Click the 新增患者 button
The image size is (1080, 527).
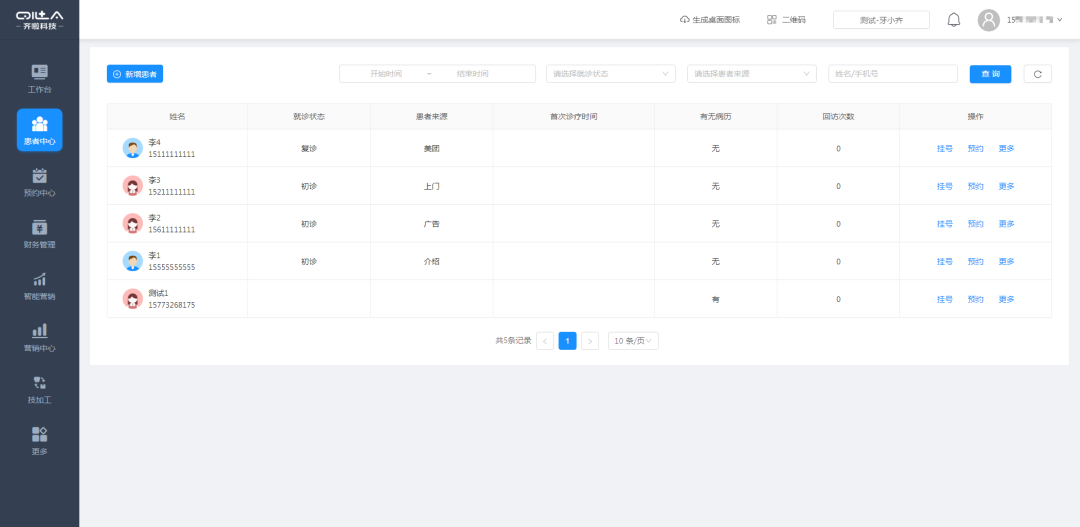135,74
